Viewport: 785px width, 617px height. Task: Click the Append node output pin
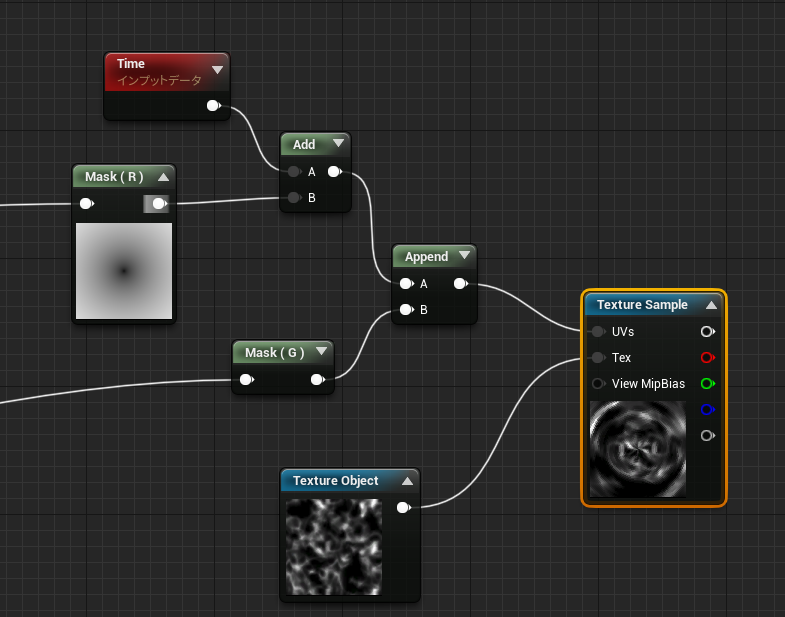click(461, 284)
